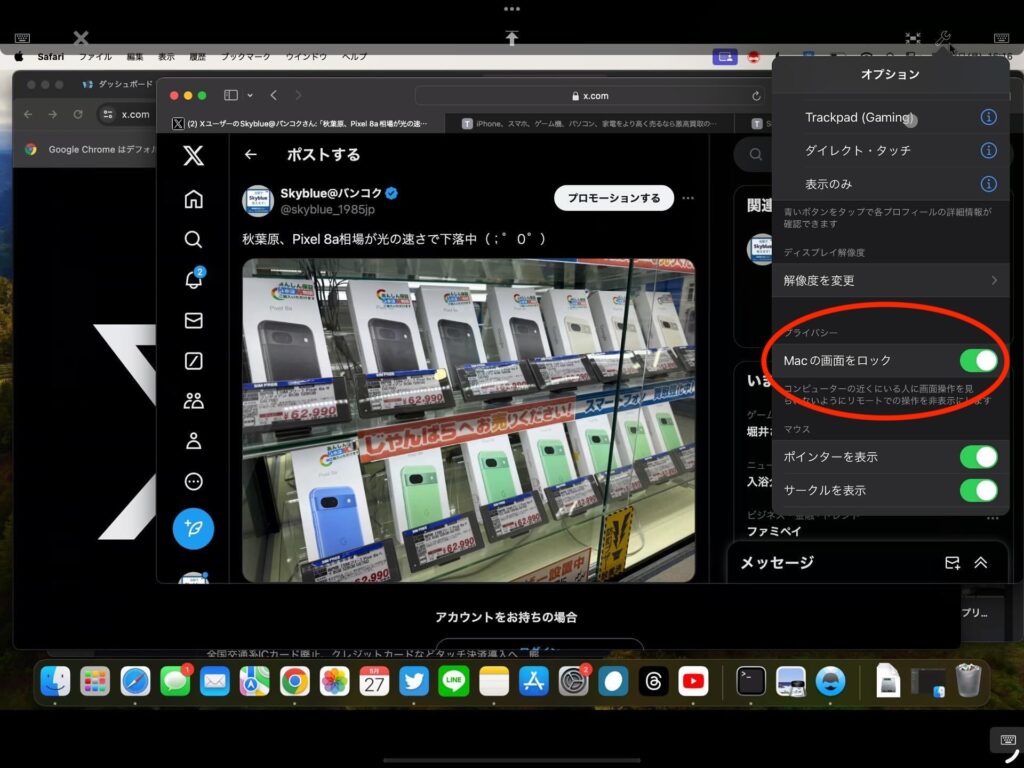Open the ブックマーク menu
This screenshot has height=768, width=1024.
[246, 57]
